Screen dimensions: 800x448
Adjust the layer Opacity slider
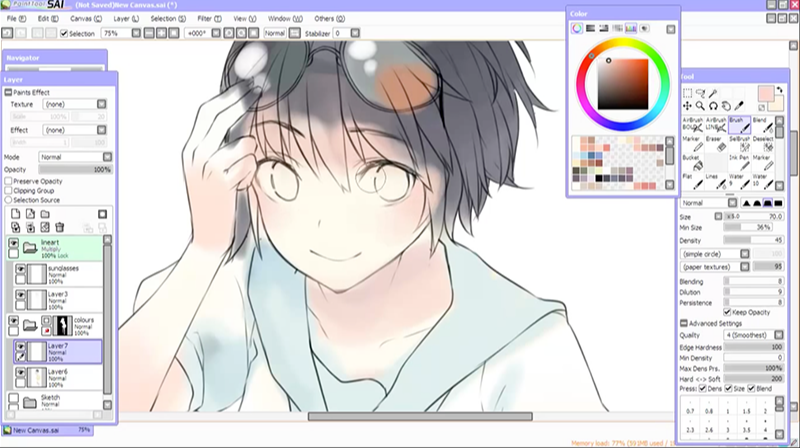click(x=76, y=169)
